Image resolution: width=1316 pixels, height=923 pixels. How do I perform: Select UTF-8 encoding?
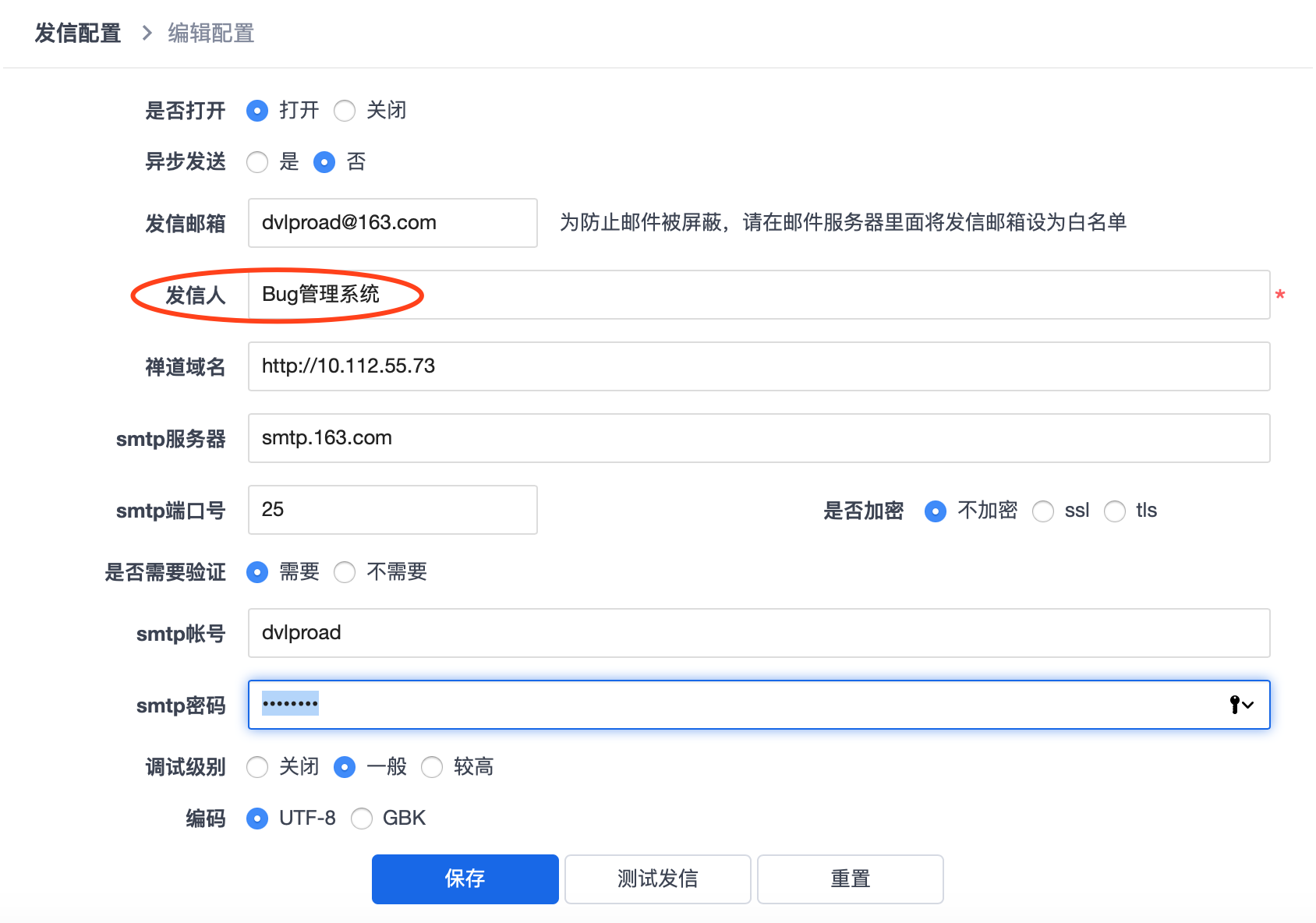point(257,819)
